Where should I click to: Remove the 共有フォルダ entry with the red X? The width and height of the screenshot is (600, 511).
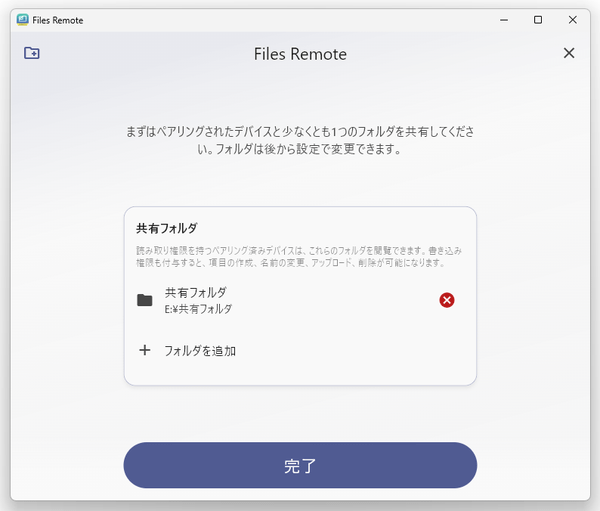click(447, 300)
